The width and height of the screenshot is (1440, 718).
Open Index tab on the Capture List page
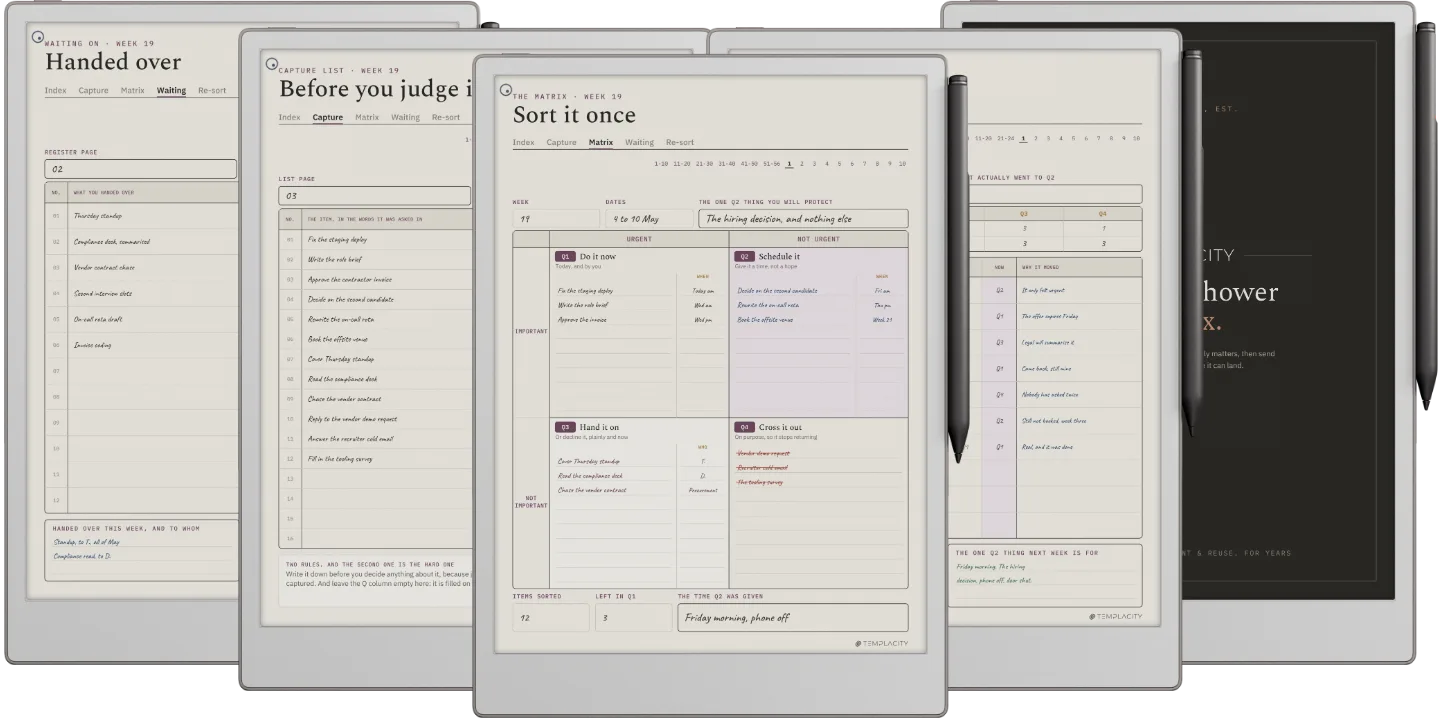(x=289, y=118)
